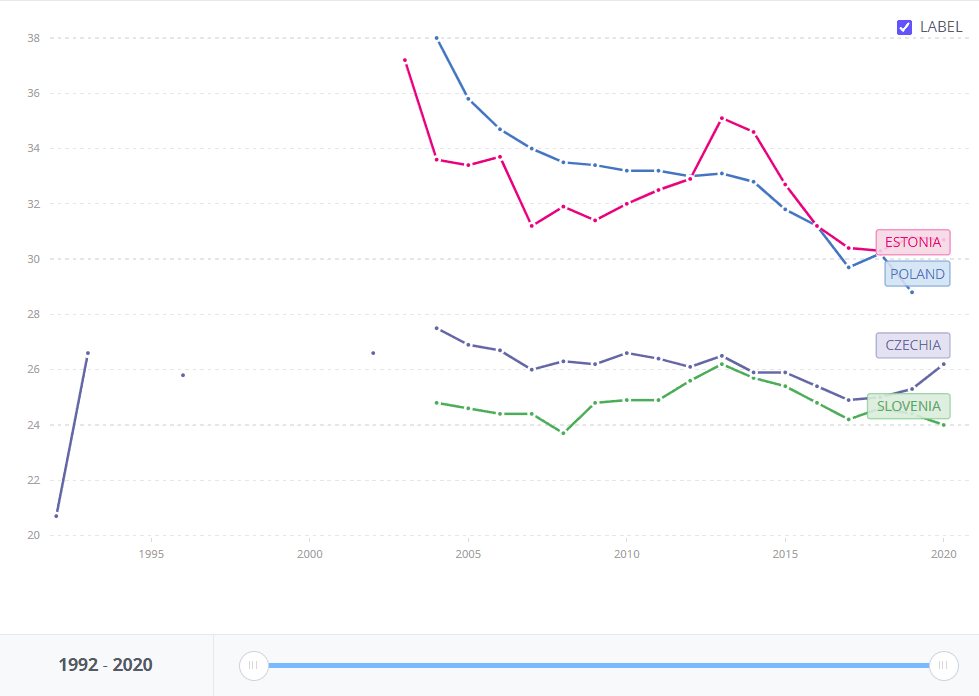Select the SLOVENIA line label
The width and height of the screenshot is (979, 696).
(x=908, y=406)
